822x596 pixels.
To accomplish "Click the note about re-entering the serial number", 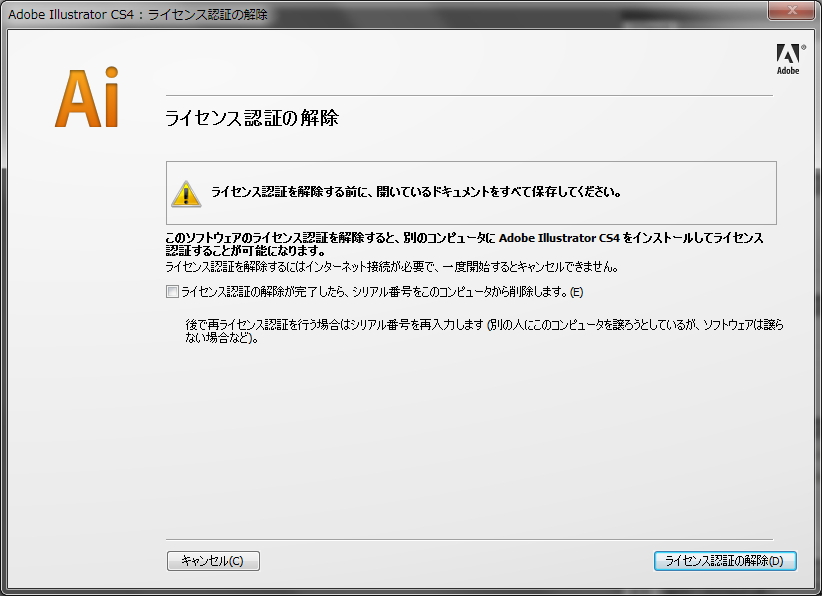I will tap(484, 331).
